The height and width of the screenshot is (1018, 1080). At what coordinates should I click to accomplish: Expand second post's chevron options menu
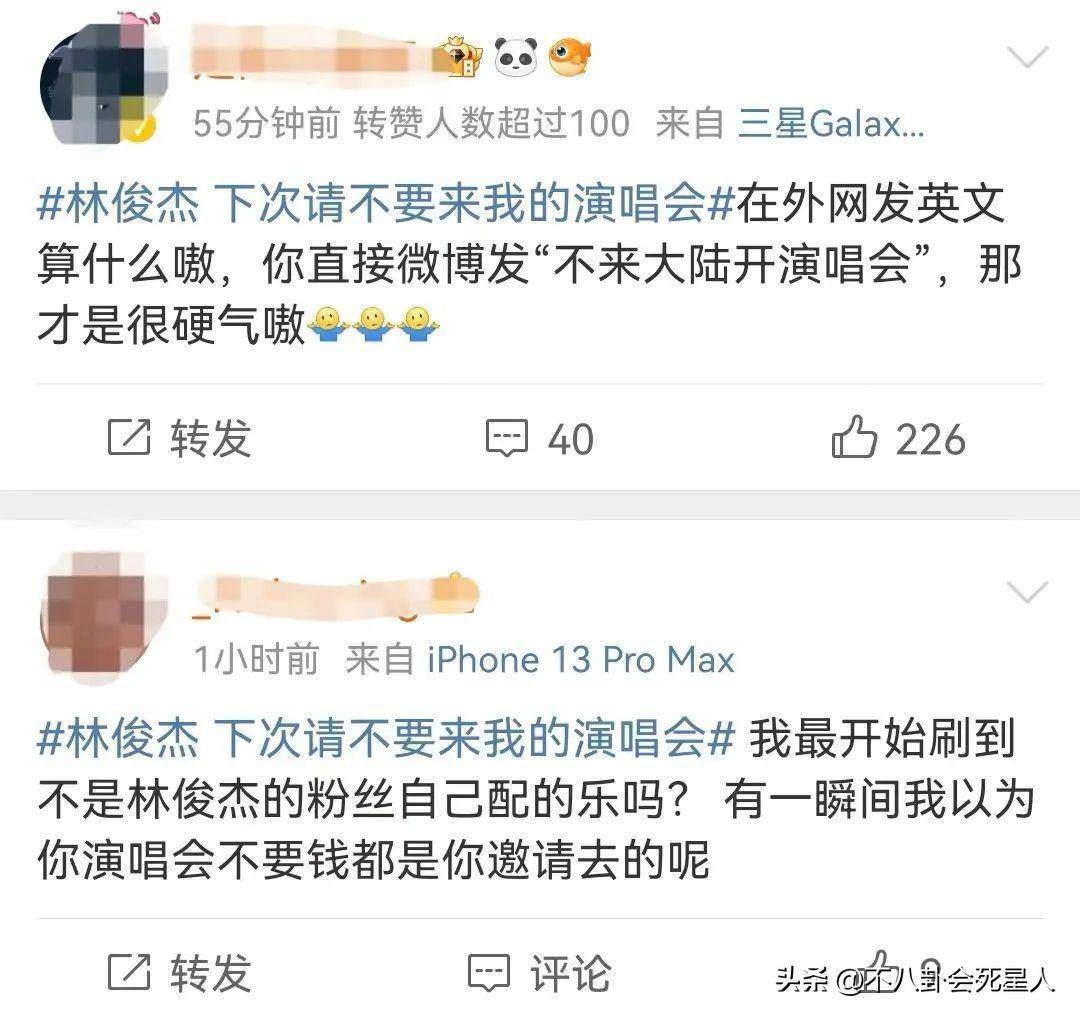point(1027,592)
